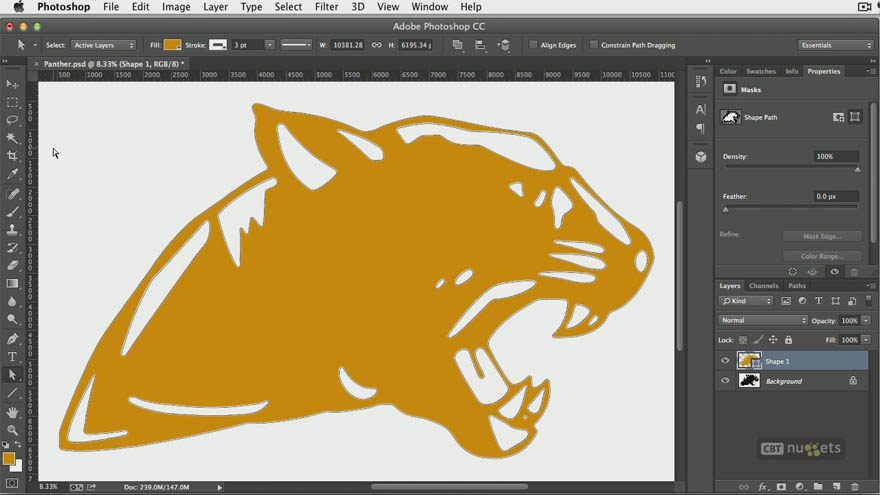Switch to the Channels tab

tap(763, 286)
